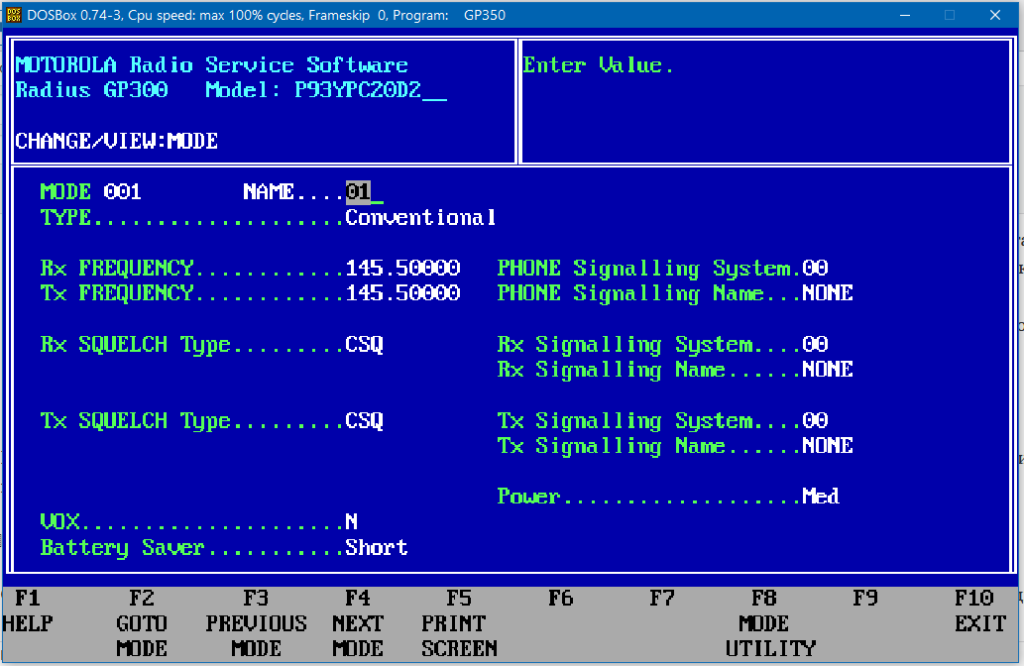Viewport: 1024px width, 666px height.
Task: Click the Rx FREQUENCY label
Action: pyautogui.click(x=117, y=268)
